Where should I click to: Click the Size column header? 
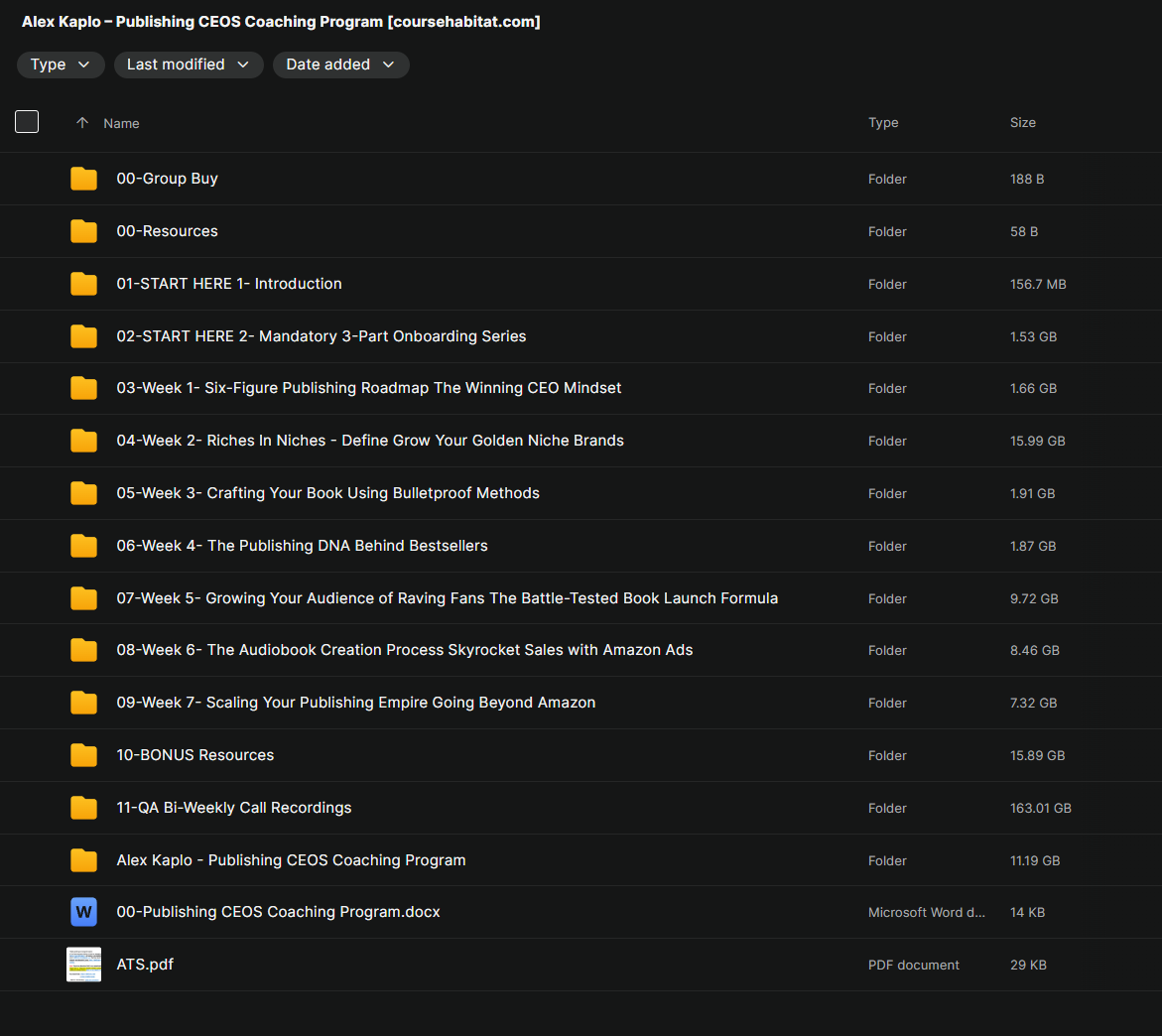pos(1022,123)
